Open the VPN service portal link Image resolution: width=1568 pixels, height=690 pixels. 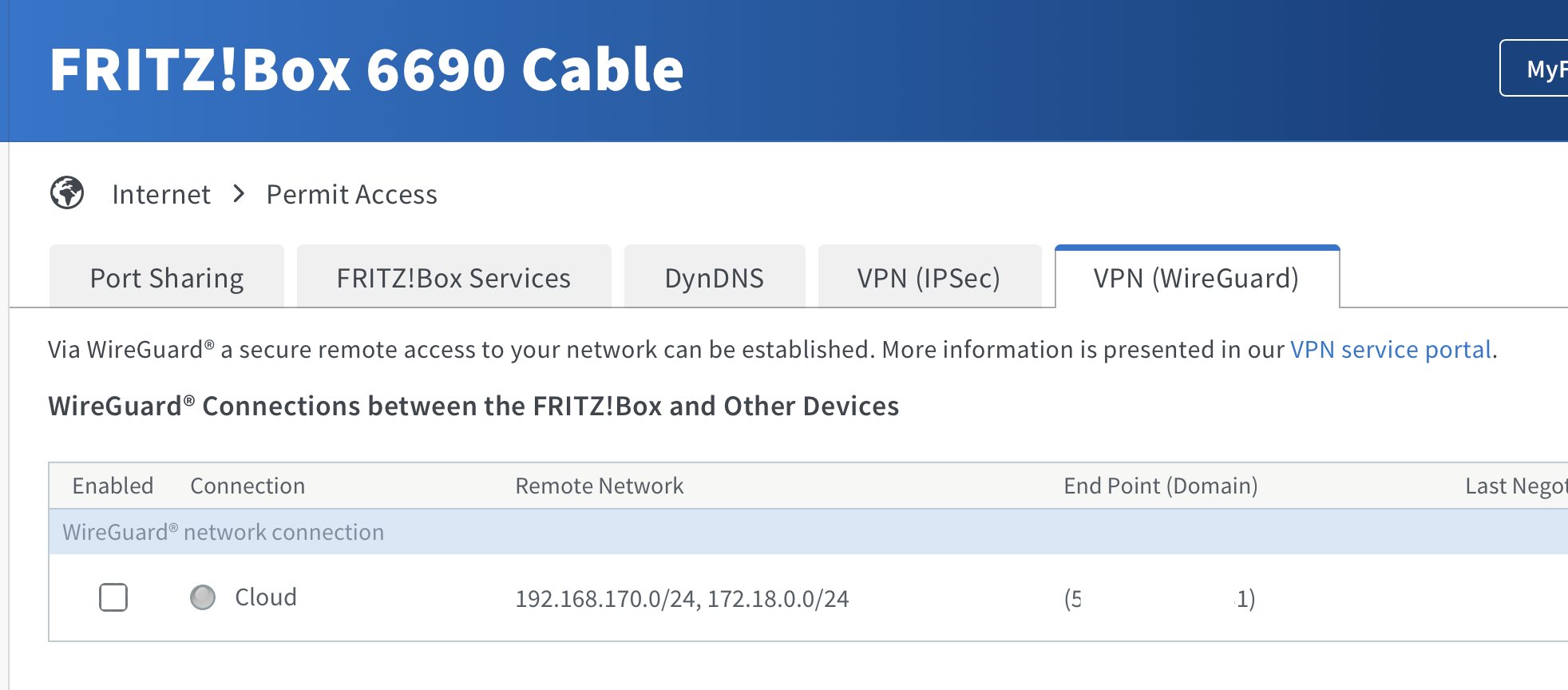tap(1391, 350)
